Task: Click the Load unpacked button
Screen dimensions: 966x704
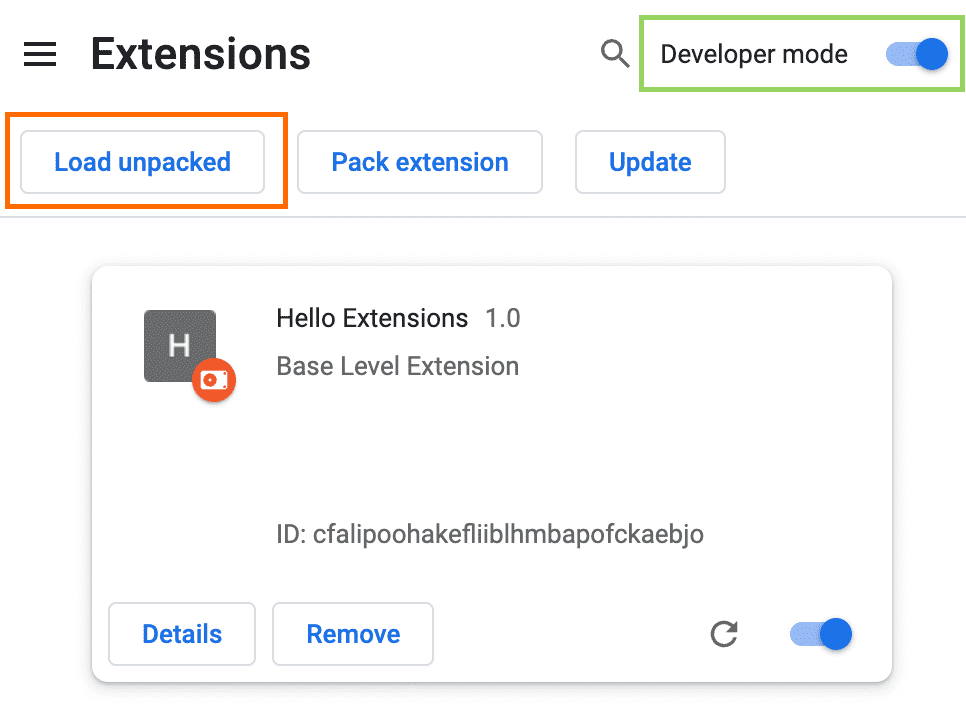Action: click(x=143, y=162)
